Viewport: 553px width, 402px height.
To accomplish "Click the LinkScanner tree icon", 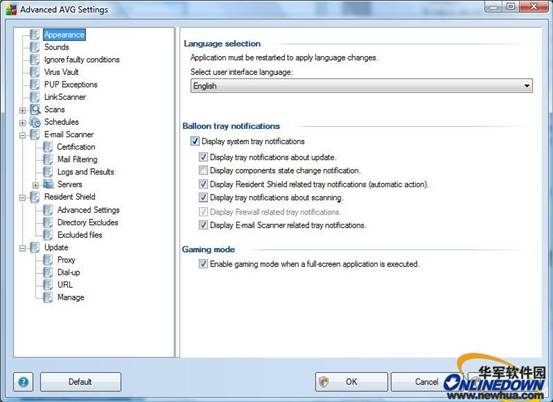I will (x=35, y=97).
